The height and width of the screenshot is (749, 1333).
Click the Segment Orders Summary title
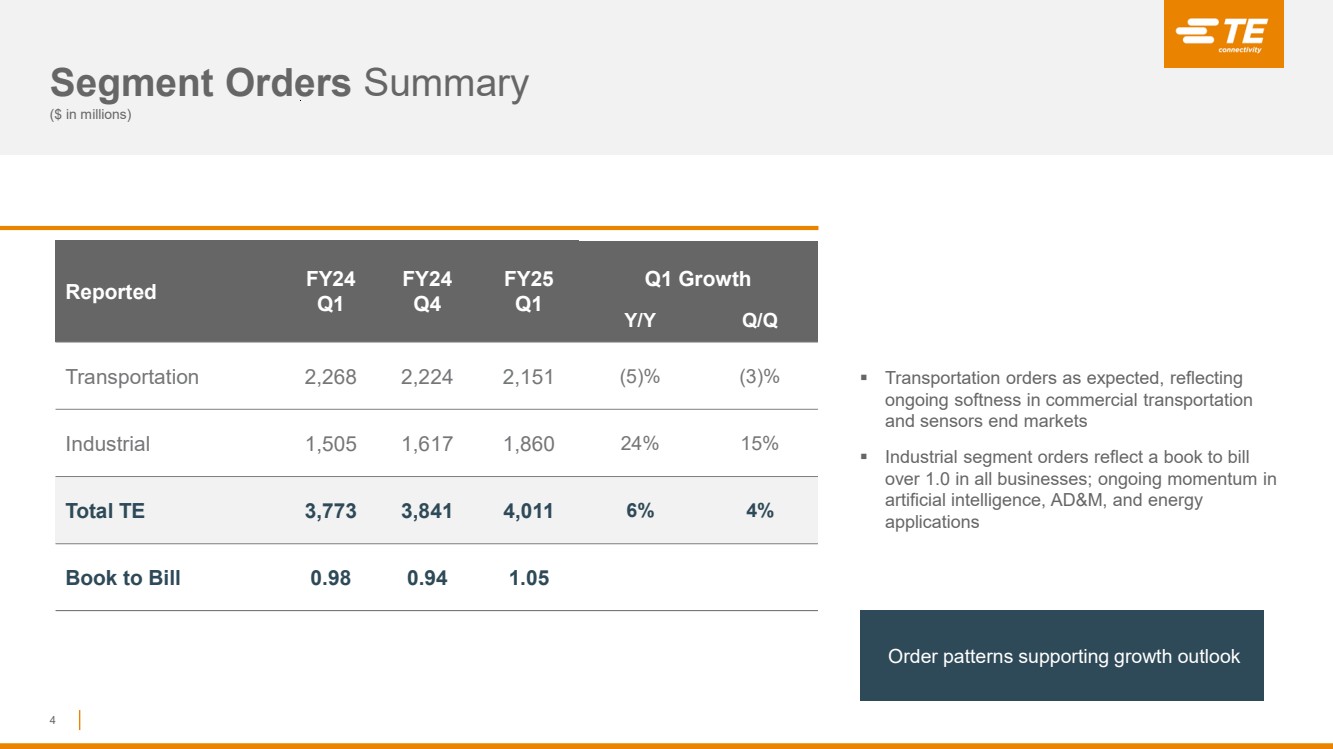pyautogui.click(x=289, y=83)
